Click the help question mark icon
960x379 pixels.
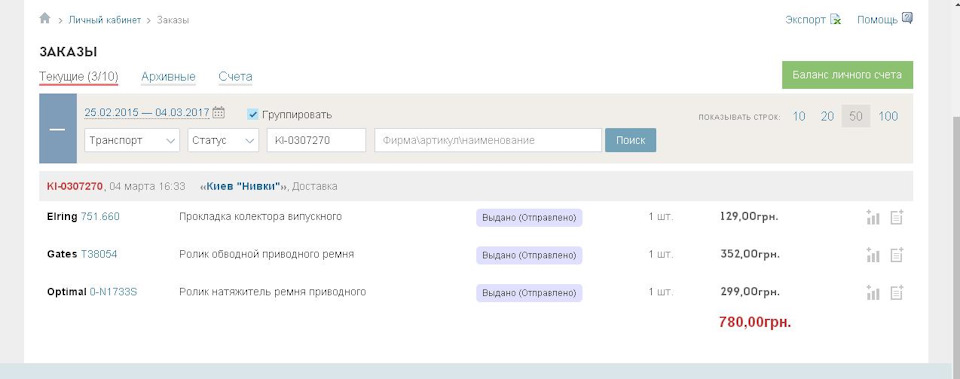point(907,18)
